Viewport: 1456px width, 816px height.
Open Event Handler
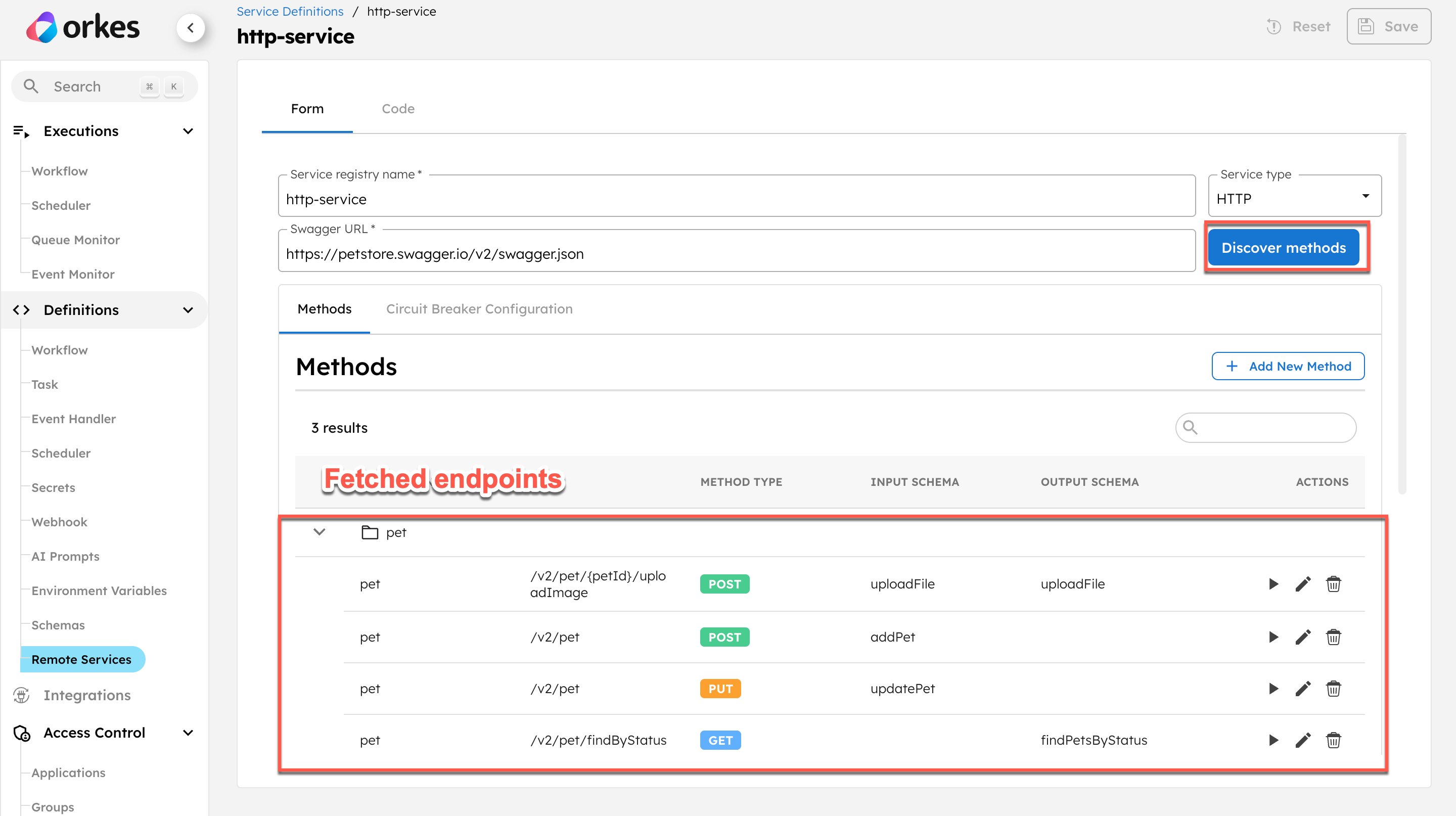(x=73, y=419)
